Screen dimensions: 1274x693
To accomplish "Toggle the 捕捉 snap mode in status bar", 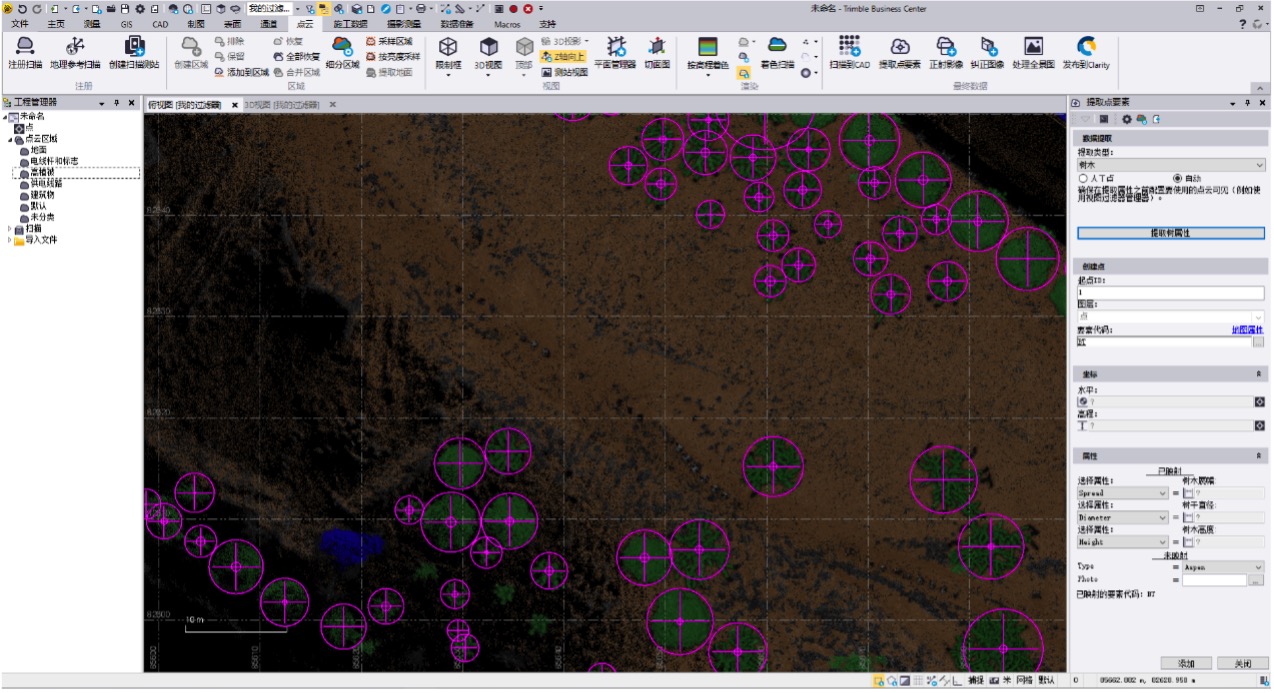I will pos(977,680).
